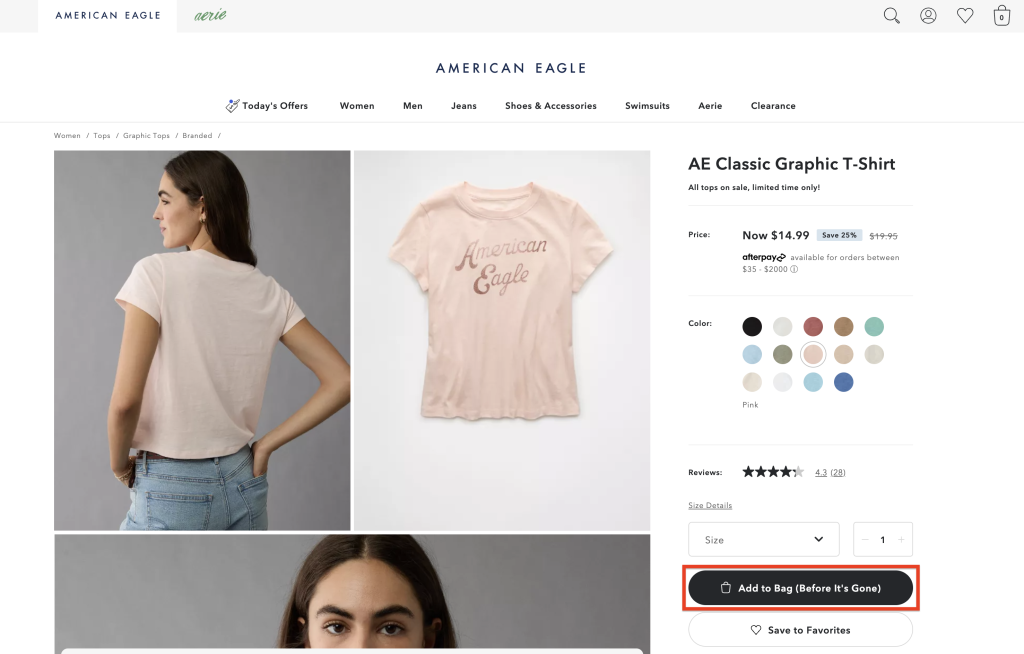Open the account profile icon
Image resolution: width=1024 pixels, height=654 pixels.
(x=928, y=15)
